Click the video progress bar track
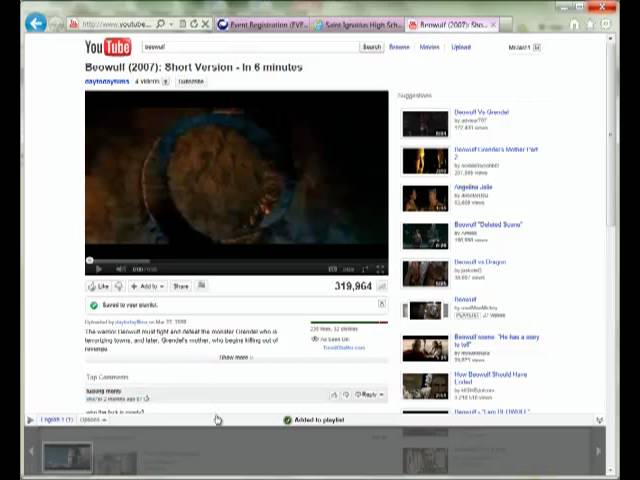This screenshot has height=480, width=640. (237, 260)
